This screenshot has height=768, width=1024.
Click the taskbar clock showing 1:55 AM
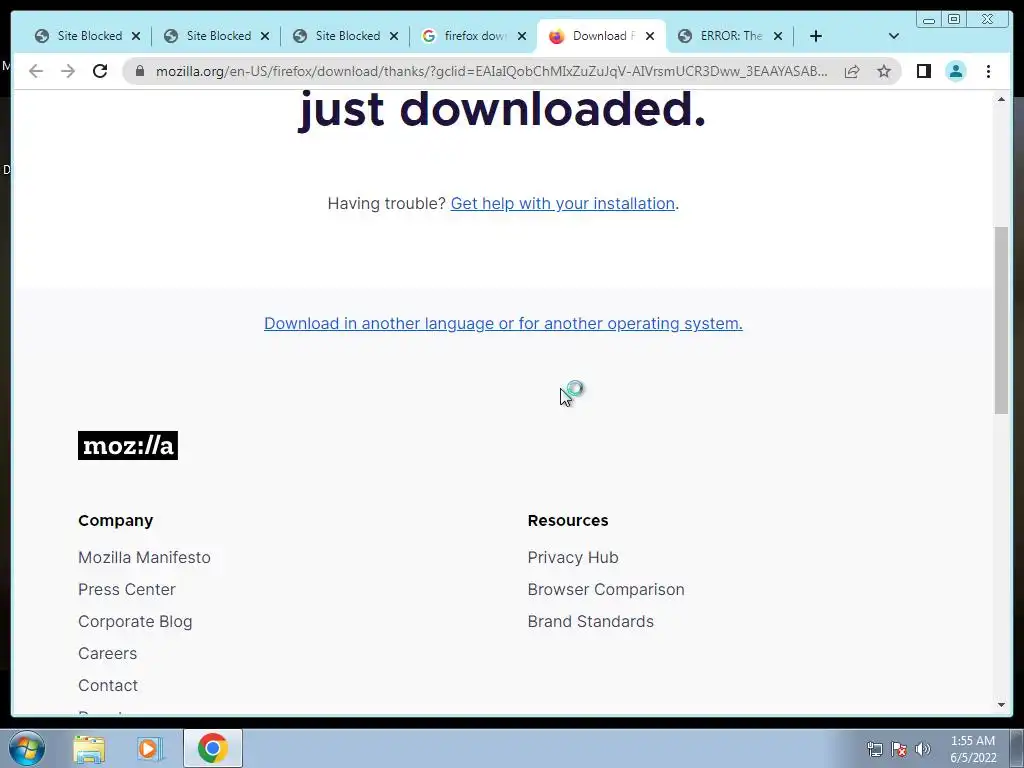coord(972,749)
